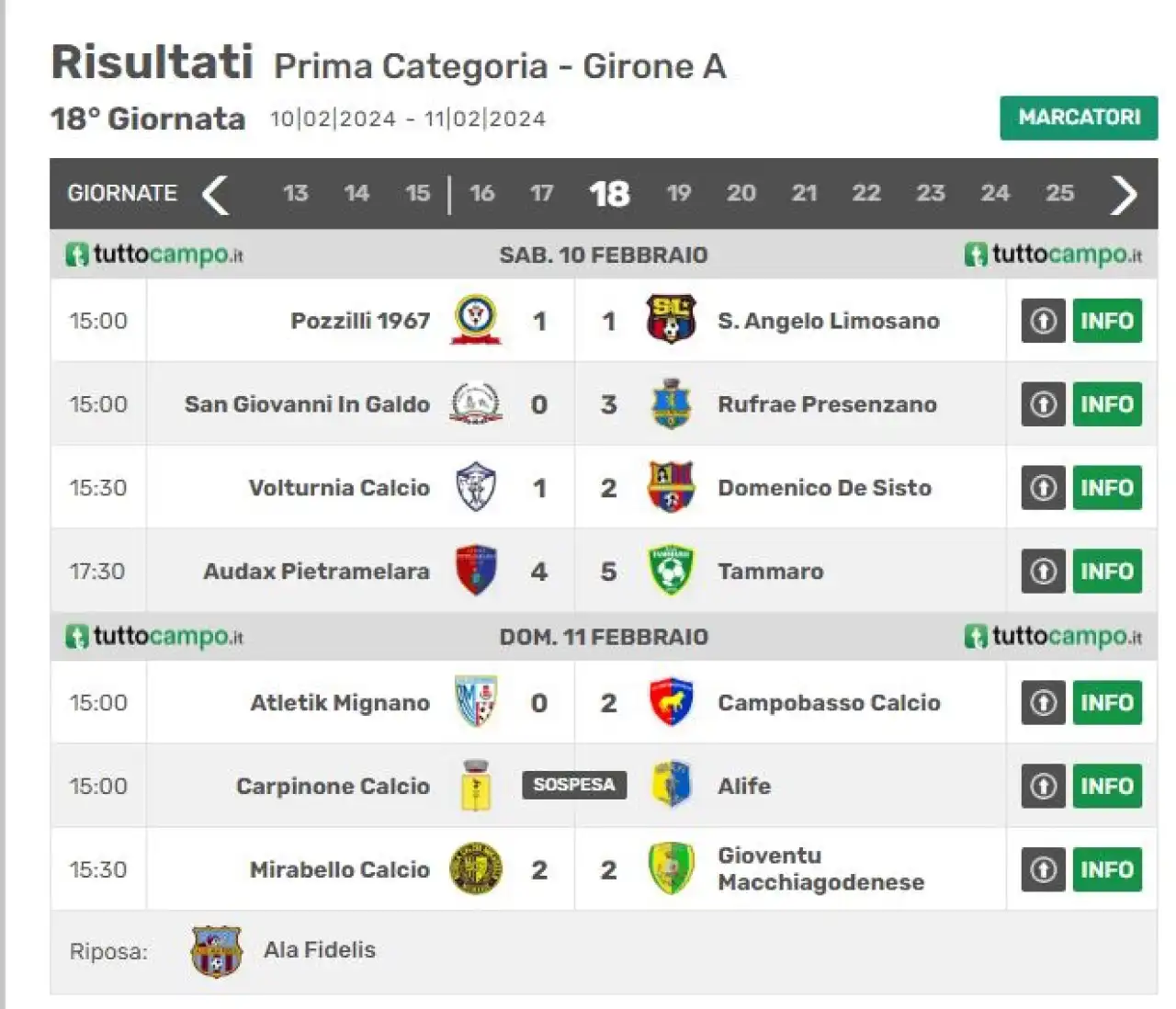Advance giornate list with right chevron
Image resolution: width=1176 pixels, height=1009 pixels.
1124,194
